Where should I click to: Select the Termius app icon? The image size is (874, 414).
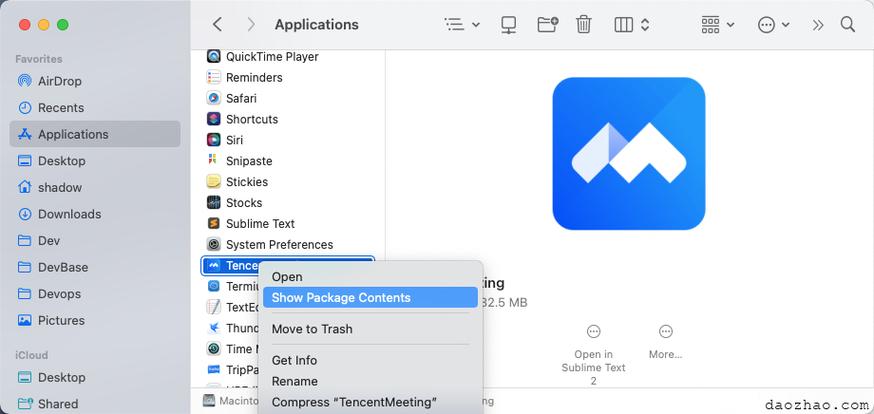point(213,286)
